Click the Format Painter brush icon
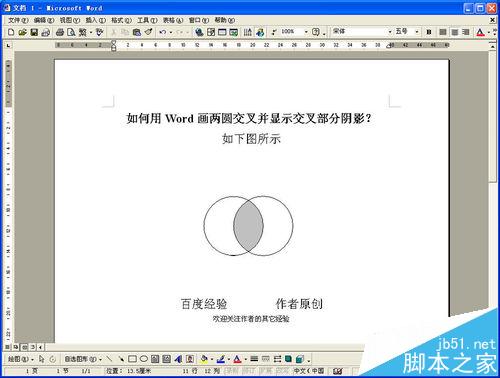This screenshot has width=500, height=378. coord(148,32)
